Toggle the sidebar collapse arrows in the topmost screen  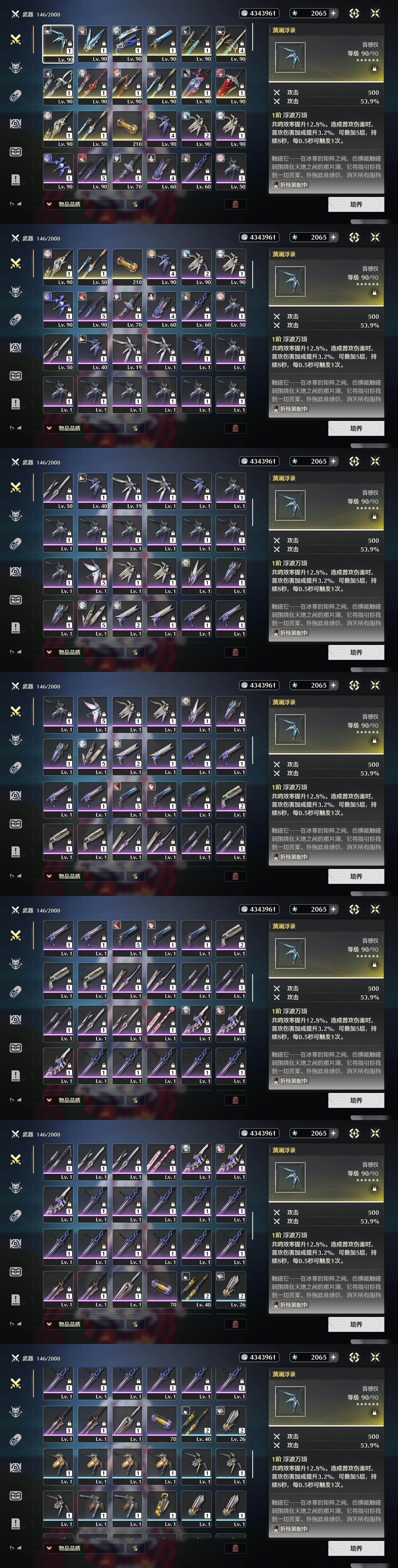[16, 204]
